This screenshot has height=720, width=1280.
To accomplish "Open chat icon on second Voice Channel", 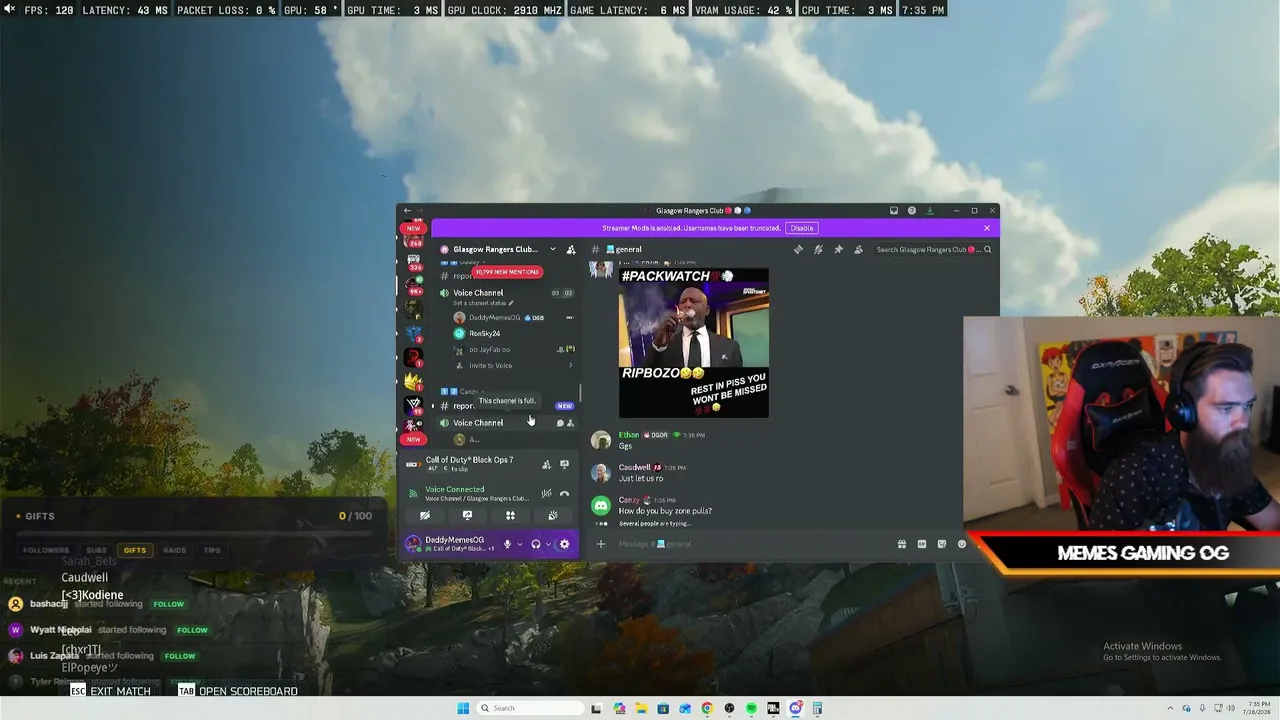I will tap(559, 423).
